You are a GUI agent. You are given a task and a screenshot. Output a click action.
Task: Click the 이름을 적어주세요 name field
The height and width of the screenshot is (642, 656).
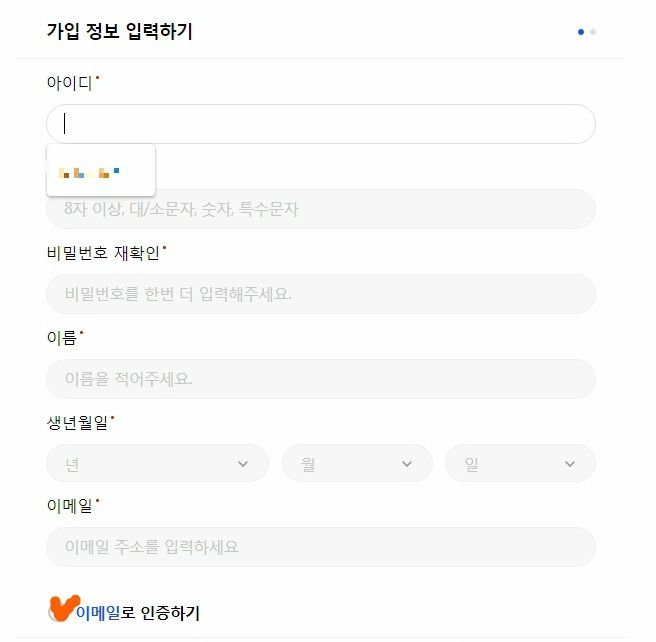[x=321, y=379]
